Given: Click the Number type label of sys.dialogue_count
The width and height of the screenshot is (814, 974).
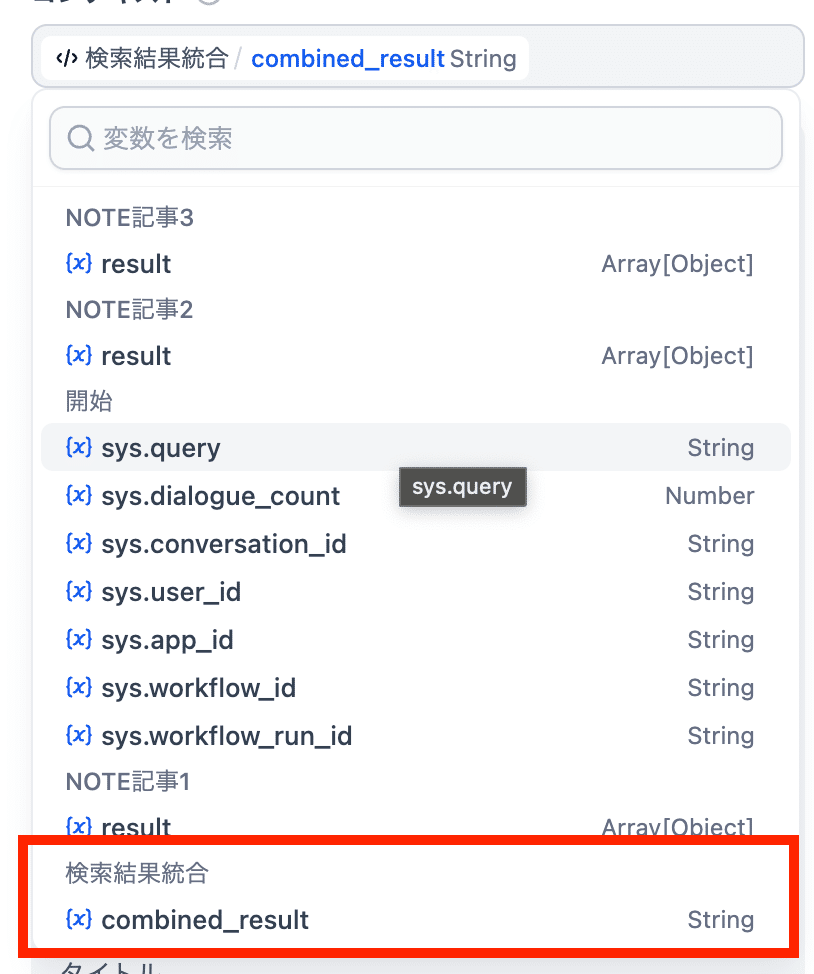Looking at the screenshot, I should click(x=709, y=496).
